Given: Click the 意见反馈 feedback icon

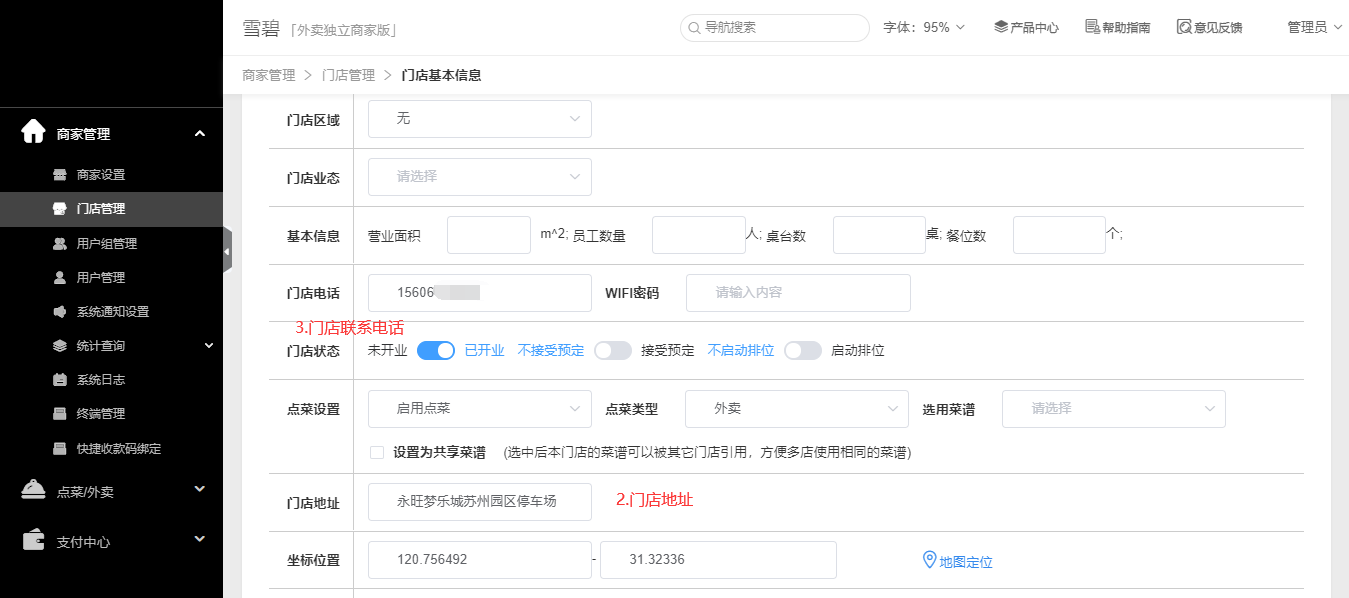Looking at the screenshot, I should pos(1184,27).
